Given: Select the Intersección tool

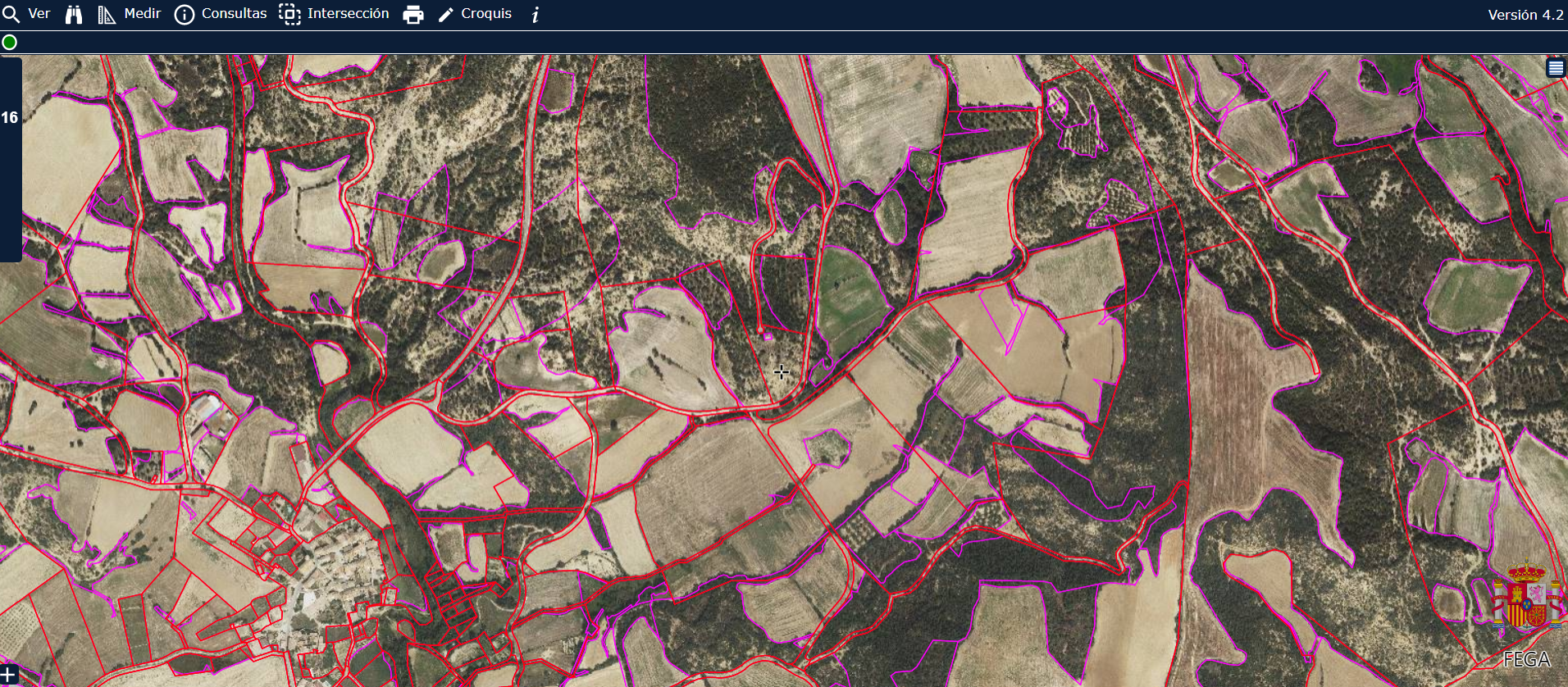Looking at the screenshot, I should click(x=334, y=14).
